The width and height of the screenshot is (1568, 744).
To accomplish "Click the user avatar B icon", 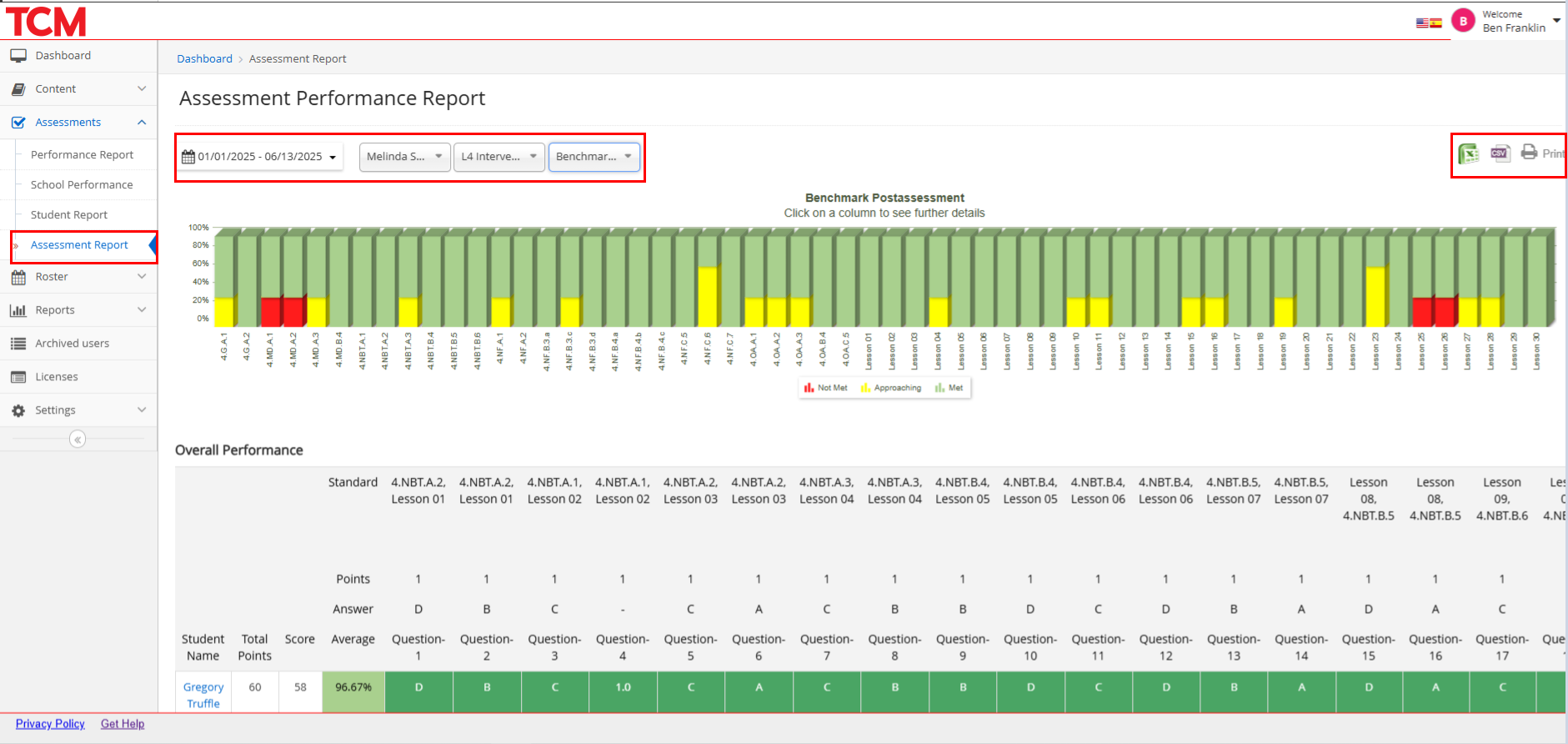I will point(1463,21).
